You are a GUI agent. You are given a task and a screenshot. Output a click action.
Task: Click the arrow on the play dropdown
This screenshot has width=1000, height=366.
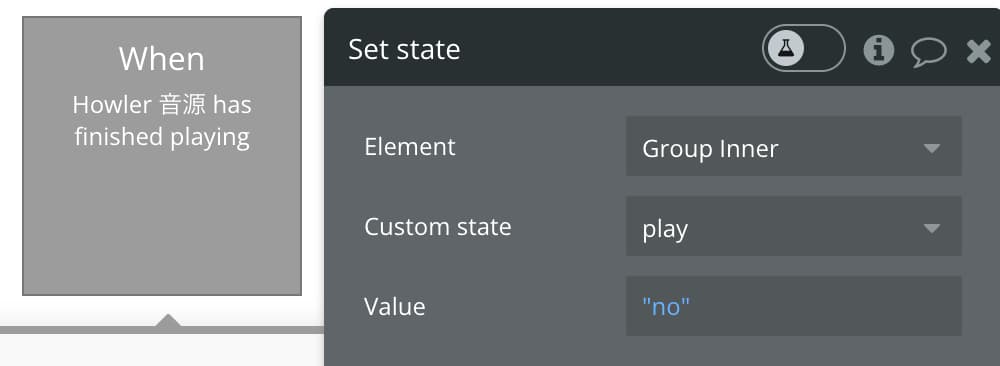(x=932, y=228)
